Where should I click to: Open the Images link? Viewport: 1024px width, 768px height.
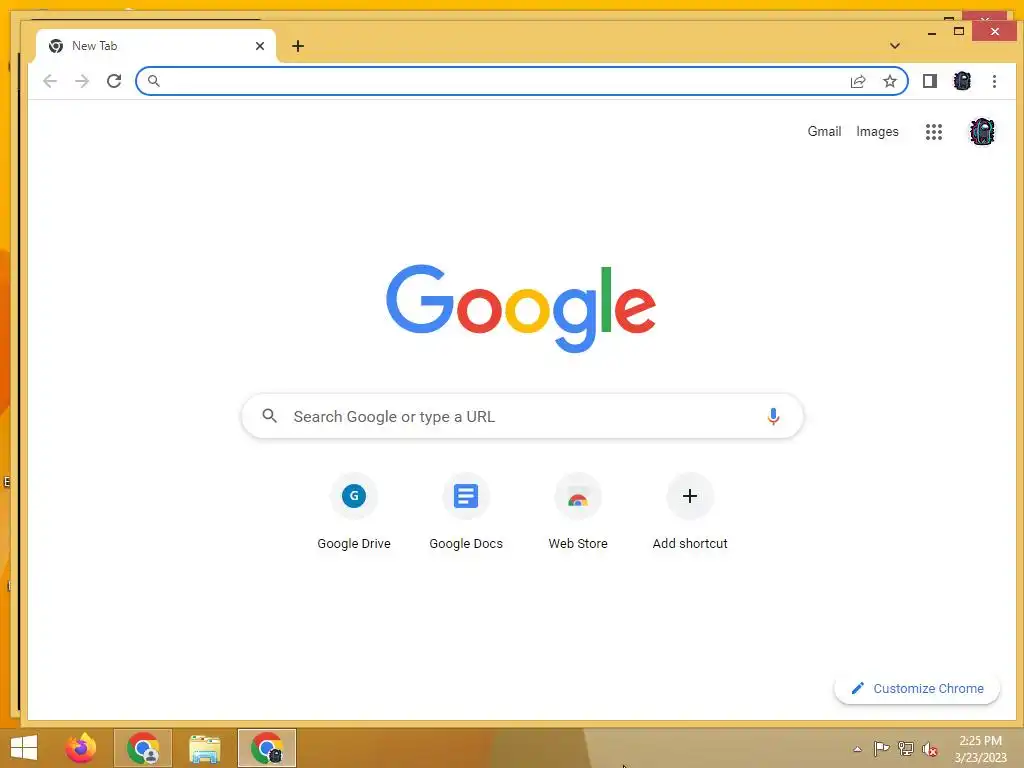point(877,131)
